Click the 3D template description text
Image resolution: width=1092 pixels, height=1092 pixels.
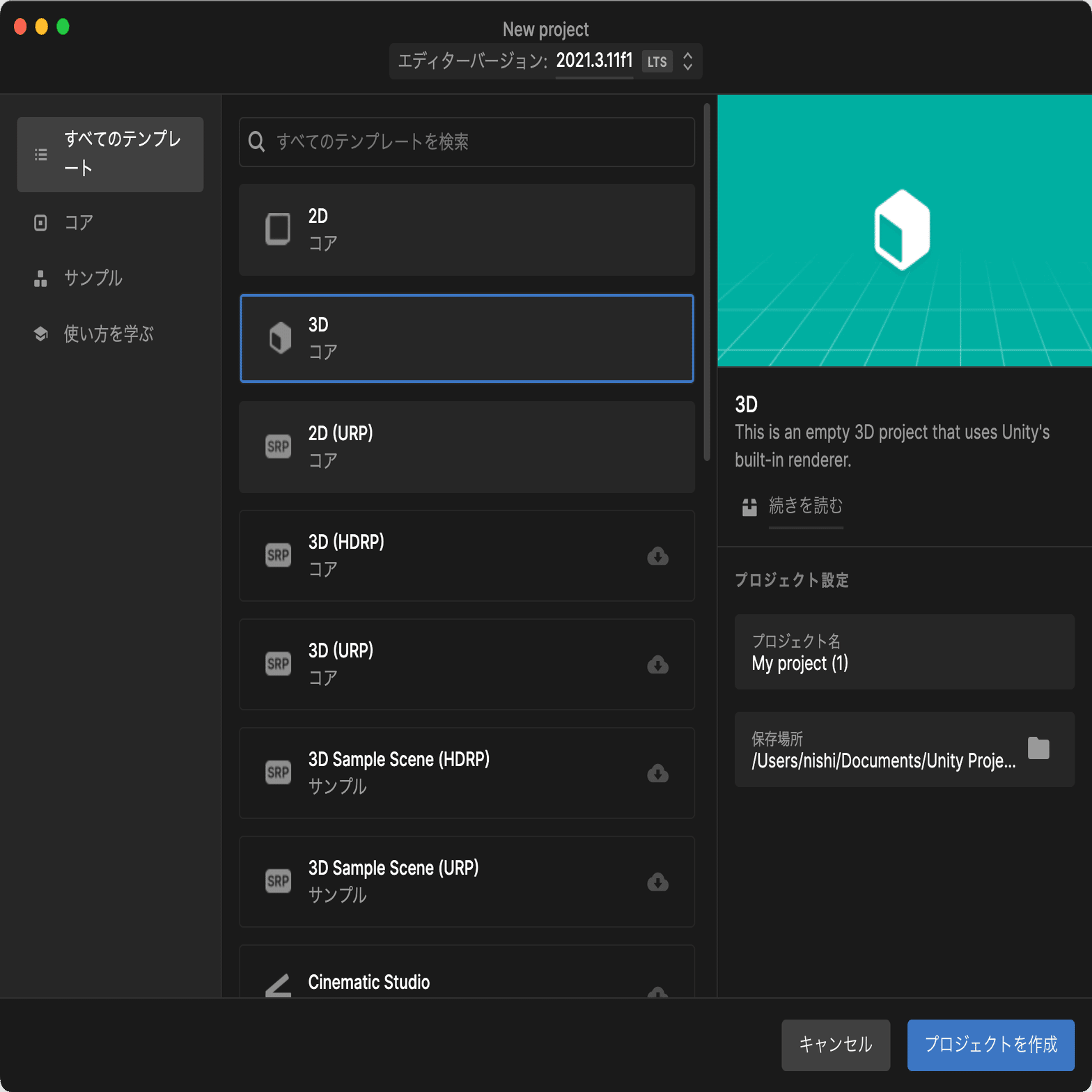(x=892, y=446)
